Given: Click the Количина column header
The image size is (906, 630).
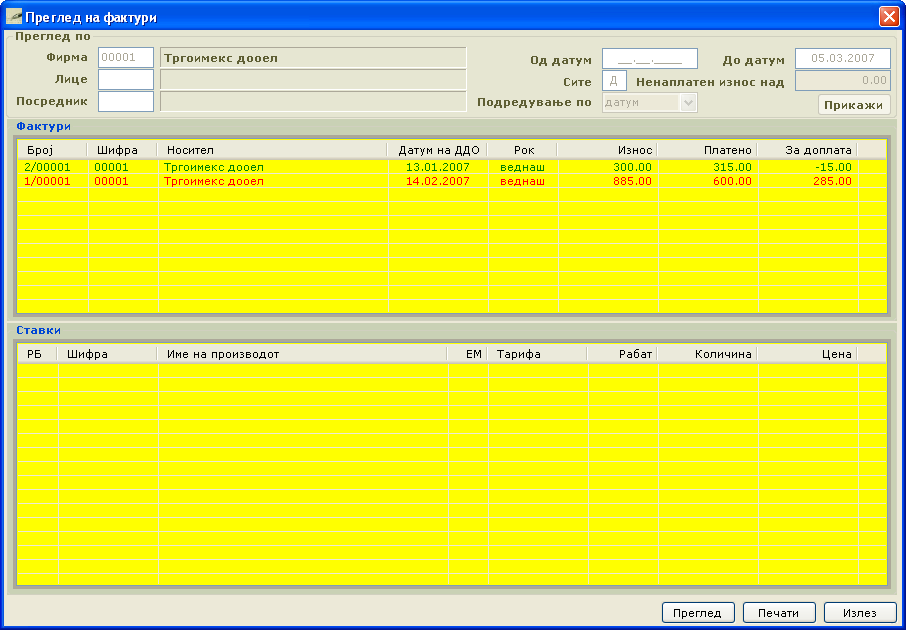Looking at the screenshot, I should pyautogui.click(x=707, y=354).
